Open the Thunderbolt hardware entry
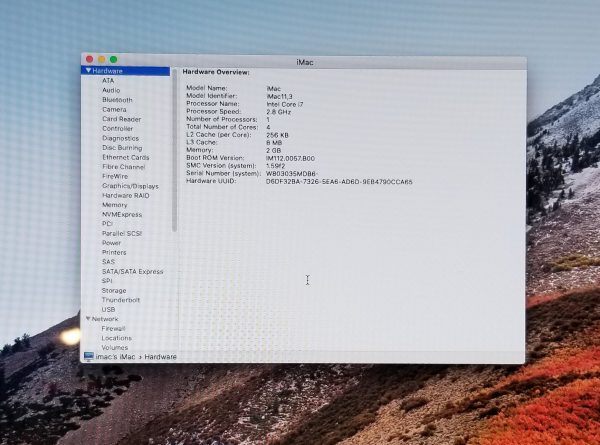This screenshot has height=445, width=600. 121,300
